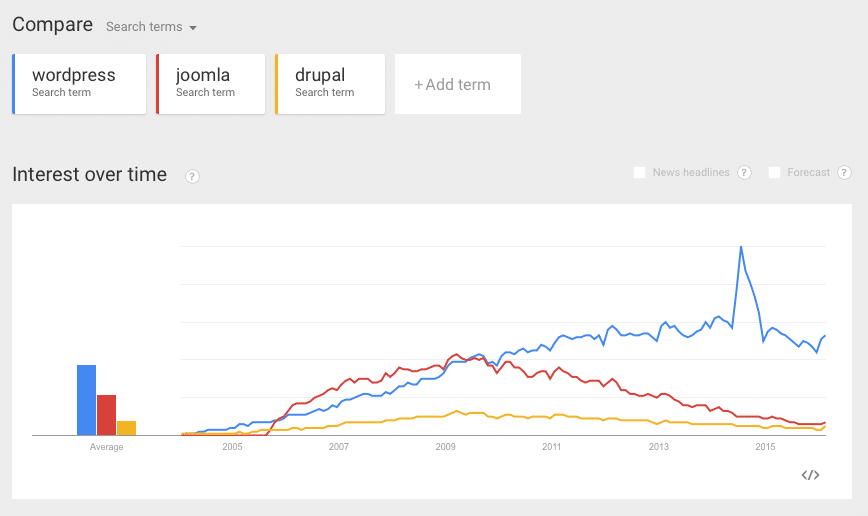Click the 2005 label on time axis
This screenshot has width=868, height=516.
click(232, 447)
